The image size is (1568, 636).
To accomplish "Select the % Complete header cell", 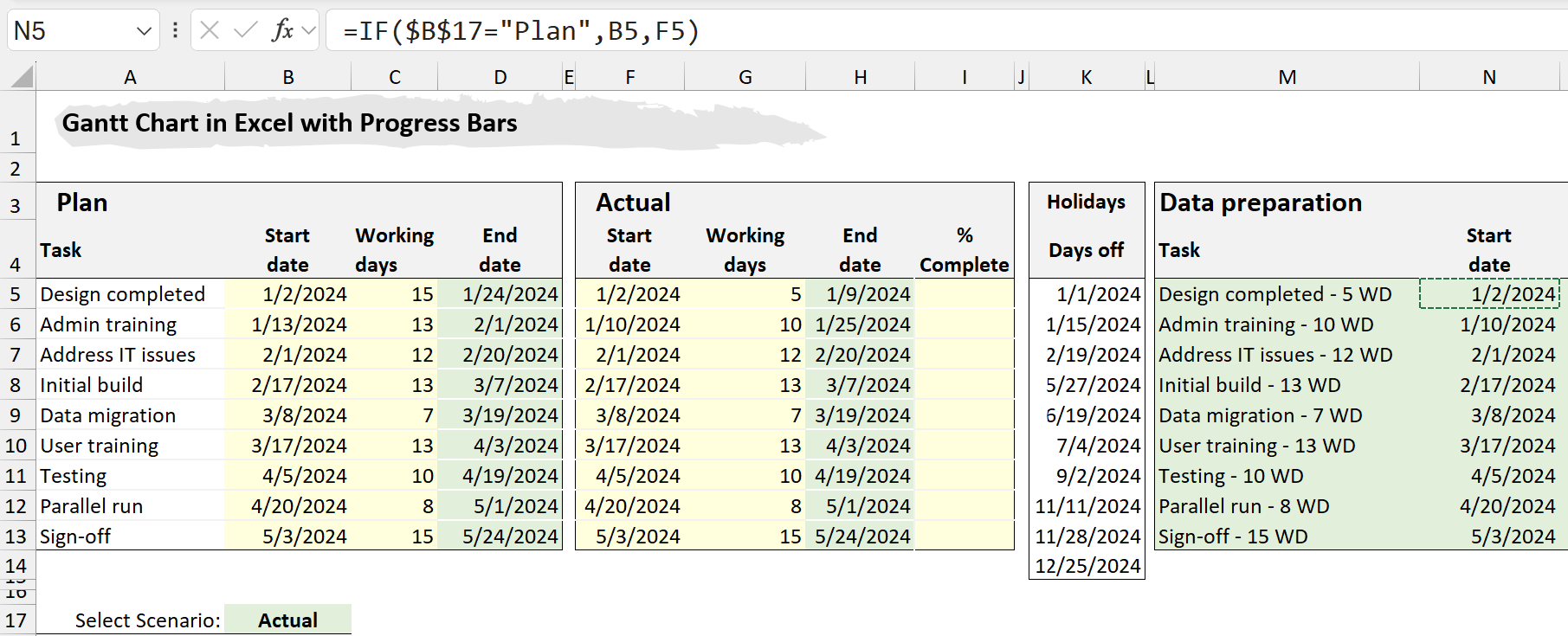I will pyautogui.click(x=964, y=250).
